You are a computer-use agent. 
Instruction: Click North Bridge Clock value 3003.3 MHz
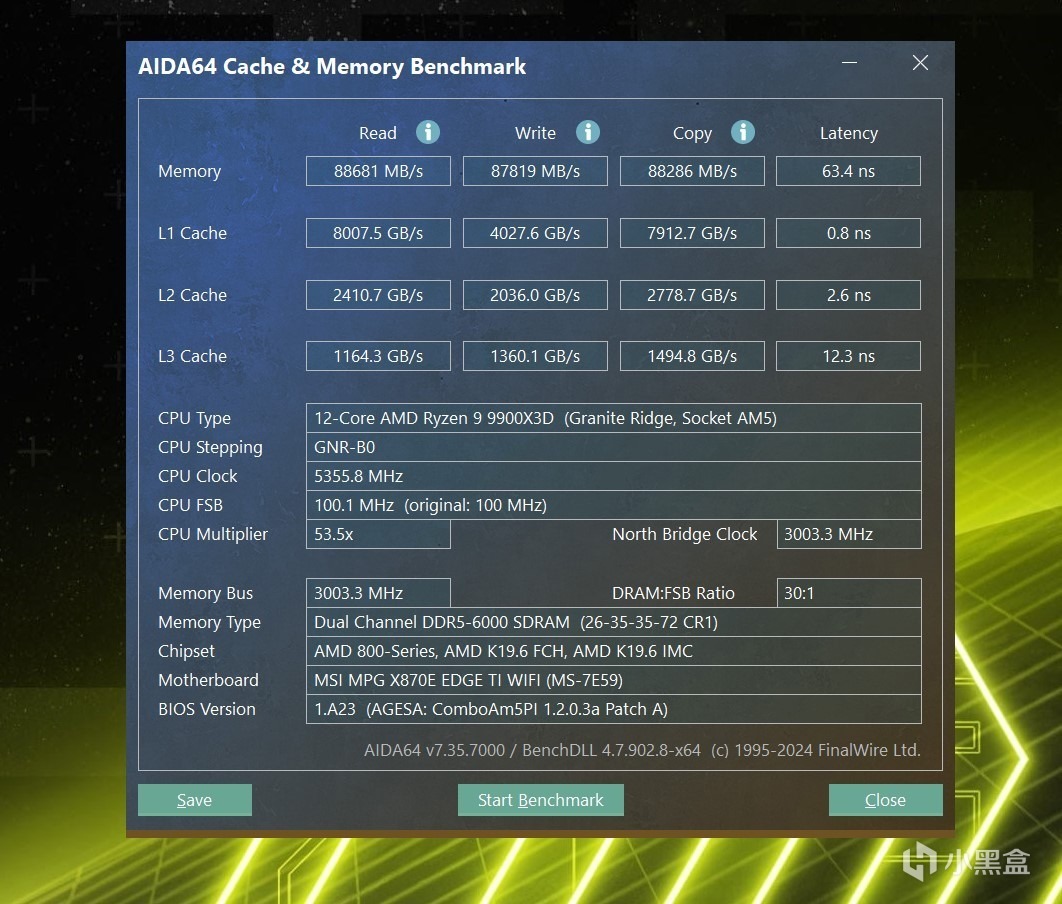(x=849, y=534)
